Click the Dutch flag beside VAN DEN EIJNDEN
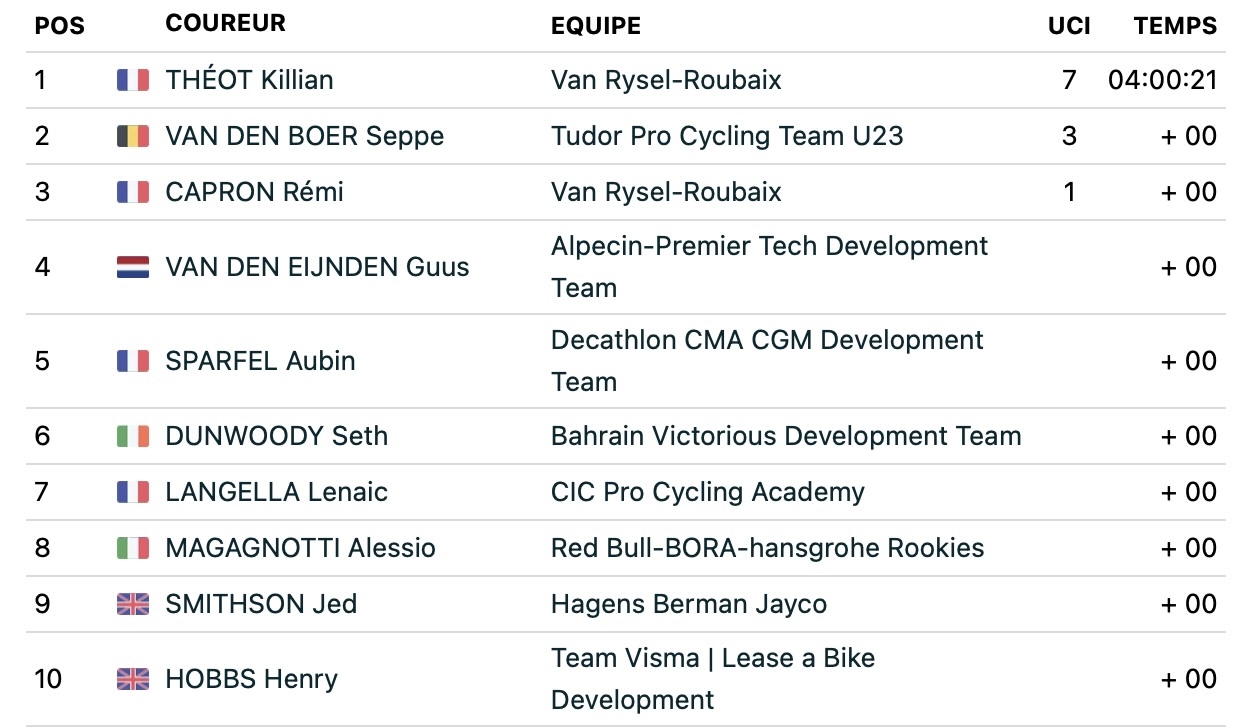 [132, 267]
